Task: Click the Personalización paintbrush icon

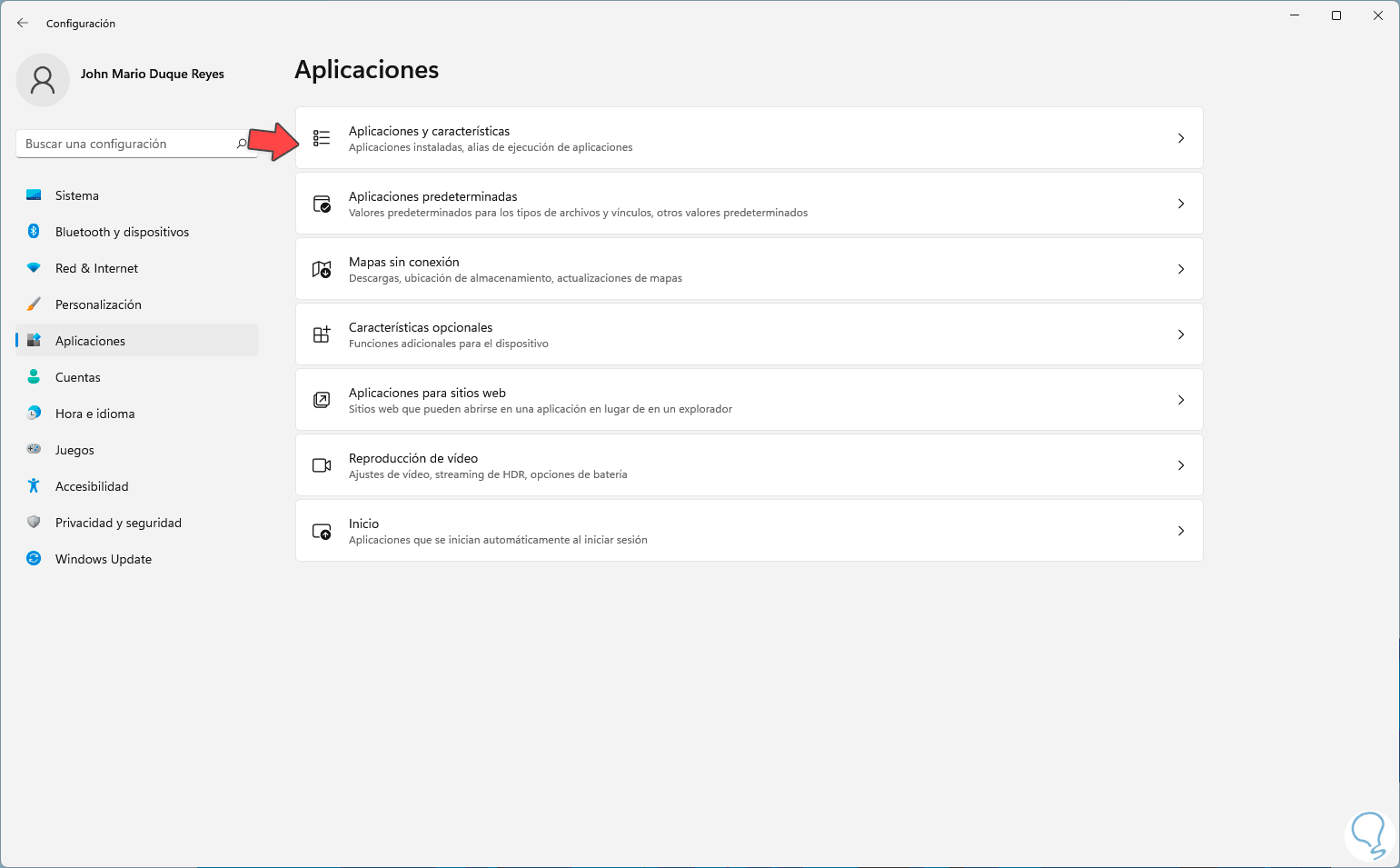Action: click(34, 304)
